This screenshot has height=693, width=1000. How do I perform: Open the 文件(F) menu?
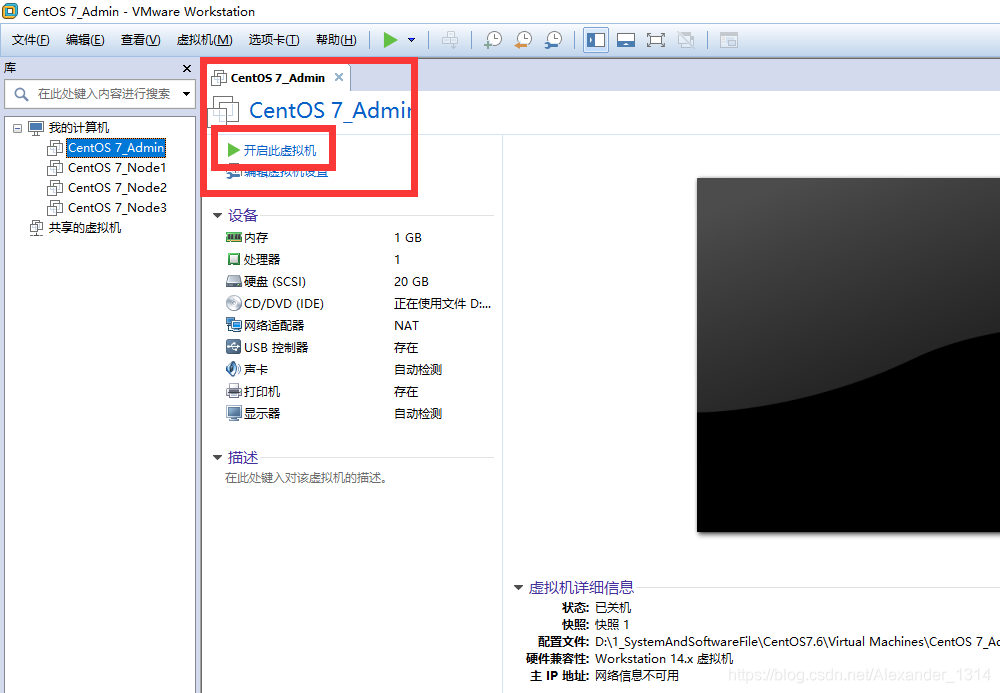click(30, 40)
